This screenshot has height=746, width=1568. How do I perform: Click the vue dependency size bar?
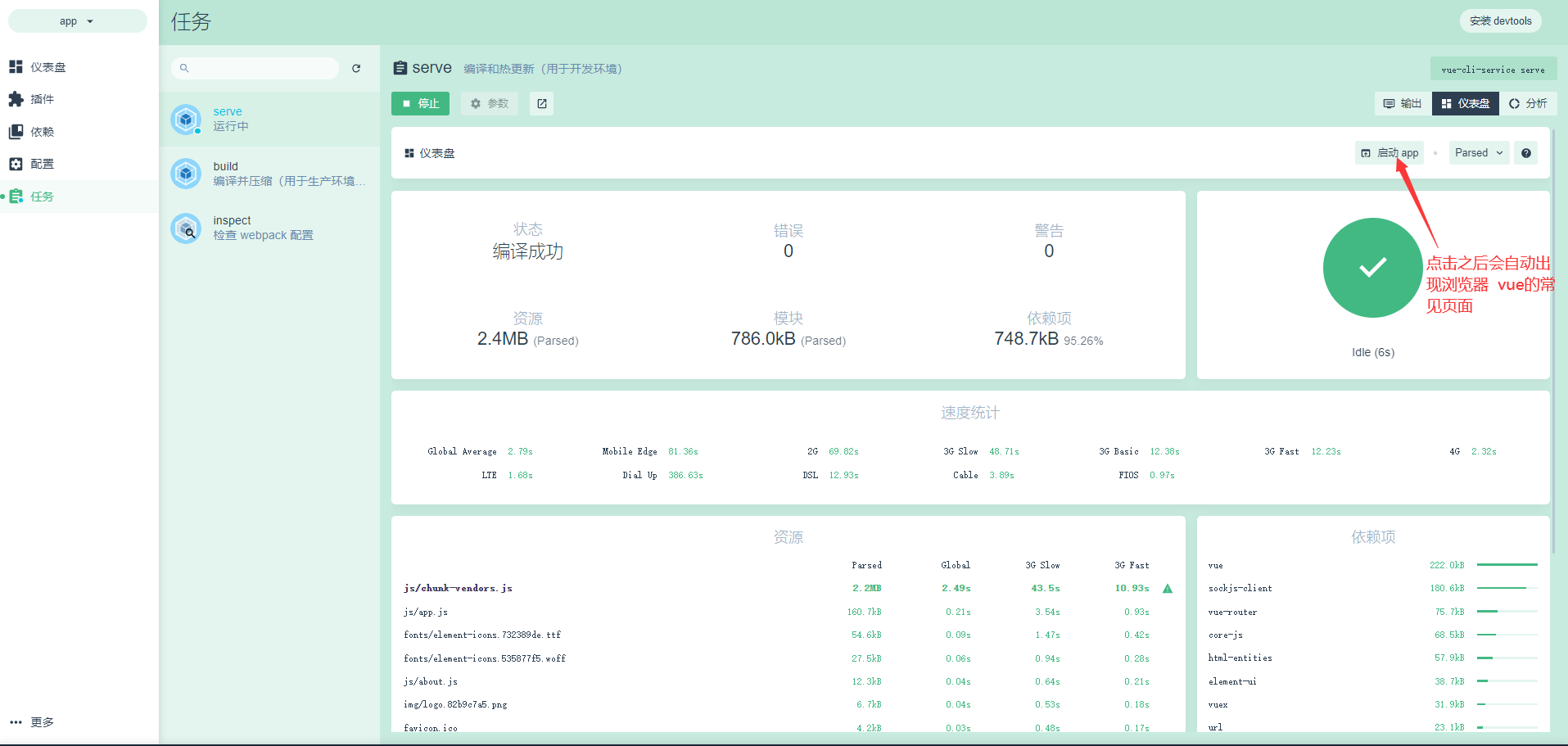click(x=1507, y=565)
